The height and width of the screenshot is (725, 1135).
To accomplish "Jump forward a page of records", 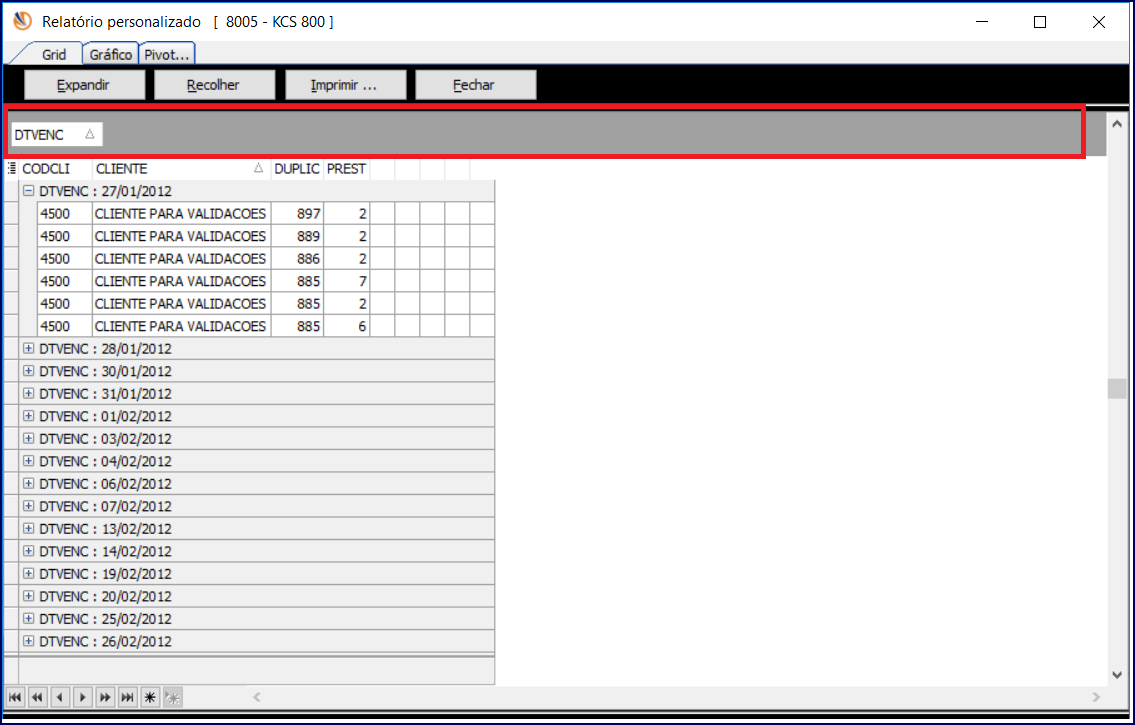I will 105,698.
